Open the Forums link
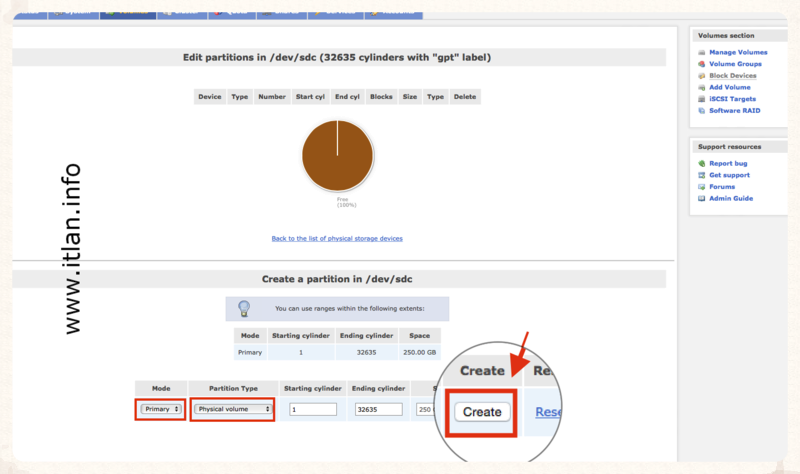The height and width of the screenshot is (474, 800). (x=722, y=187)
